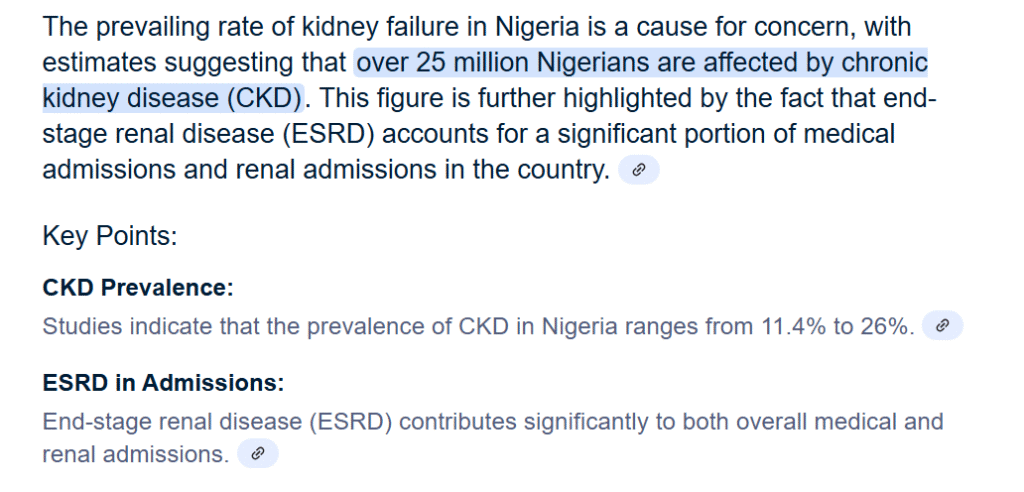Viewport: 1024px width, 492px height.
Task: Click the 'Key Points:' heading
Action: [x=110, y=236]
